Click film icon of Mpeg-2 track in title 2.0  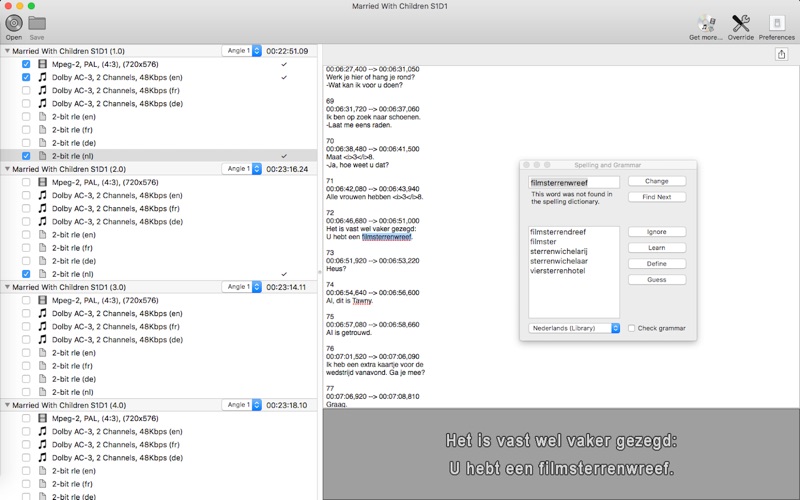tap(43, 182)
